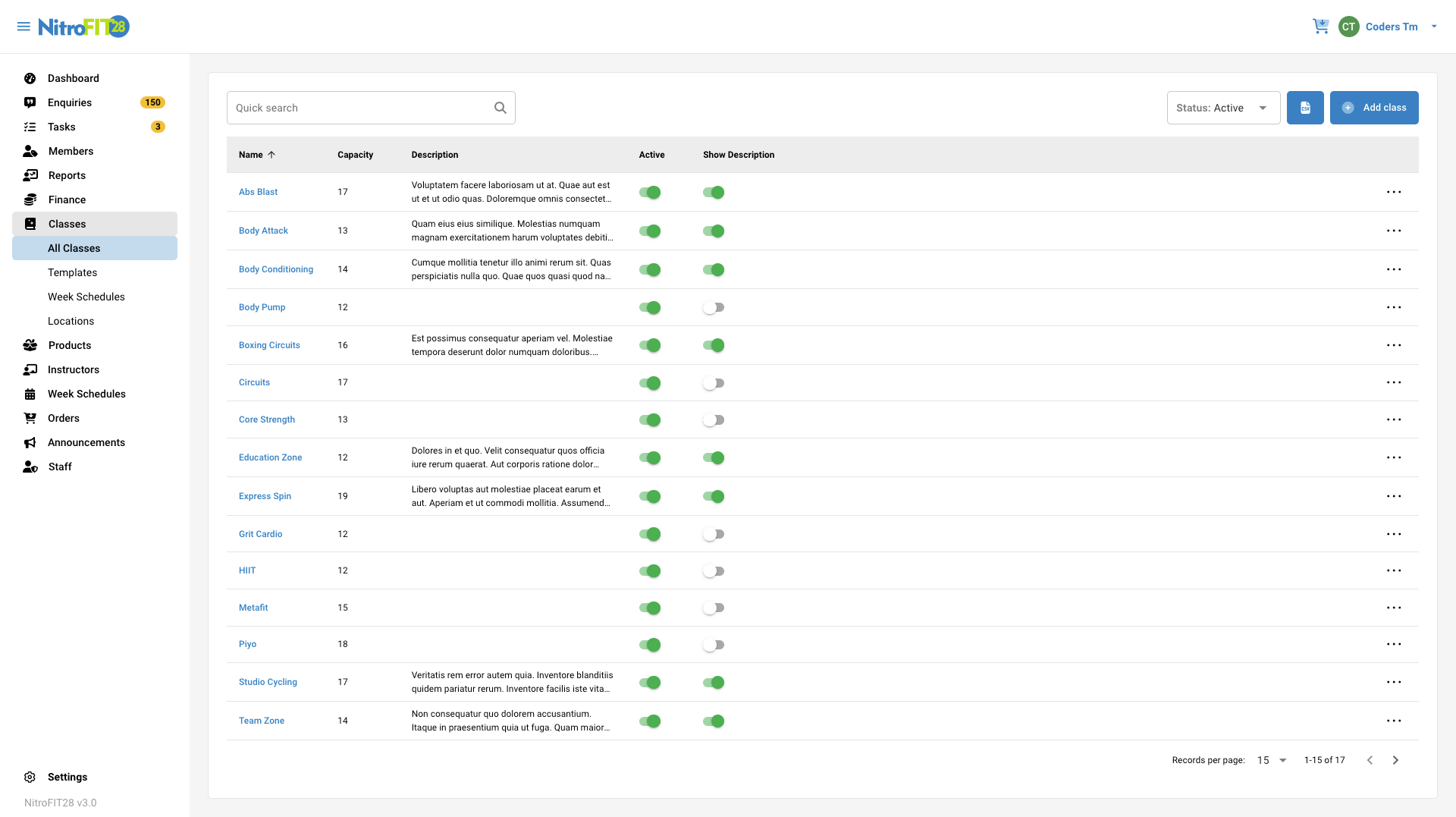
Task: Open the Dashboard from the sidebar
Action: pos(30,78)
